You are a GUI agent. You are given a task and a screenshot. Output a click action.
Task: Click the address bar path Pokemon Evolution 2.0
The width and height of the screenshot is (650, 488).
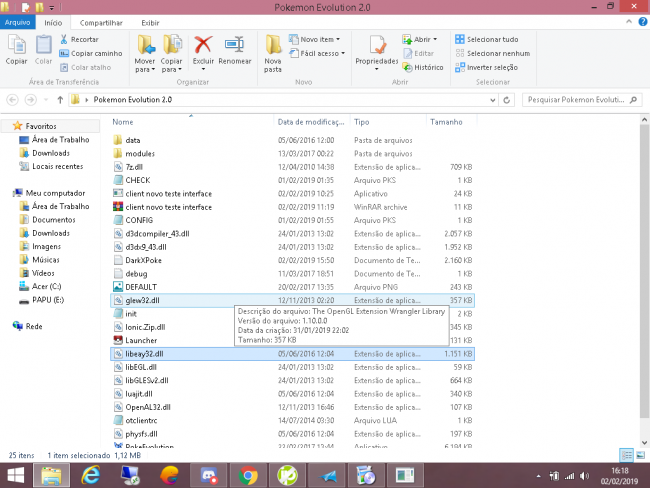click(133, 100)
